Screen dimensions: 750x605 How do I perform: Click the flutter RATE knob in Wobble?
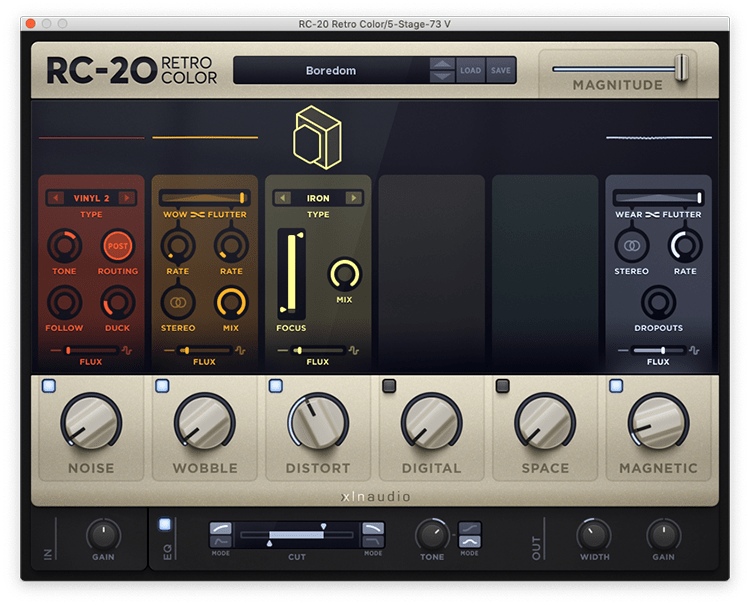(231, 246)
